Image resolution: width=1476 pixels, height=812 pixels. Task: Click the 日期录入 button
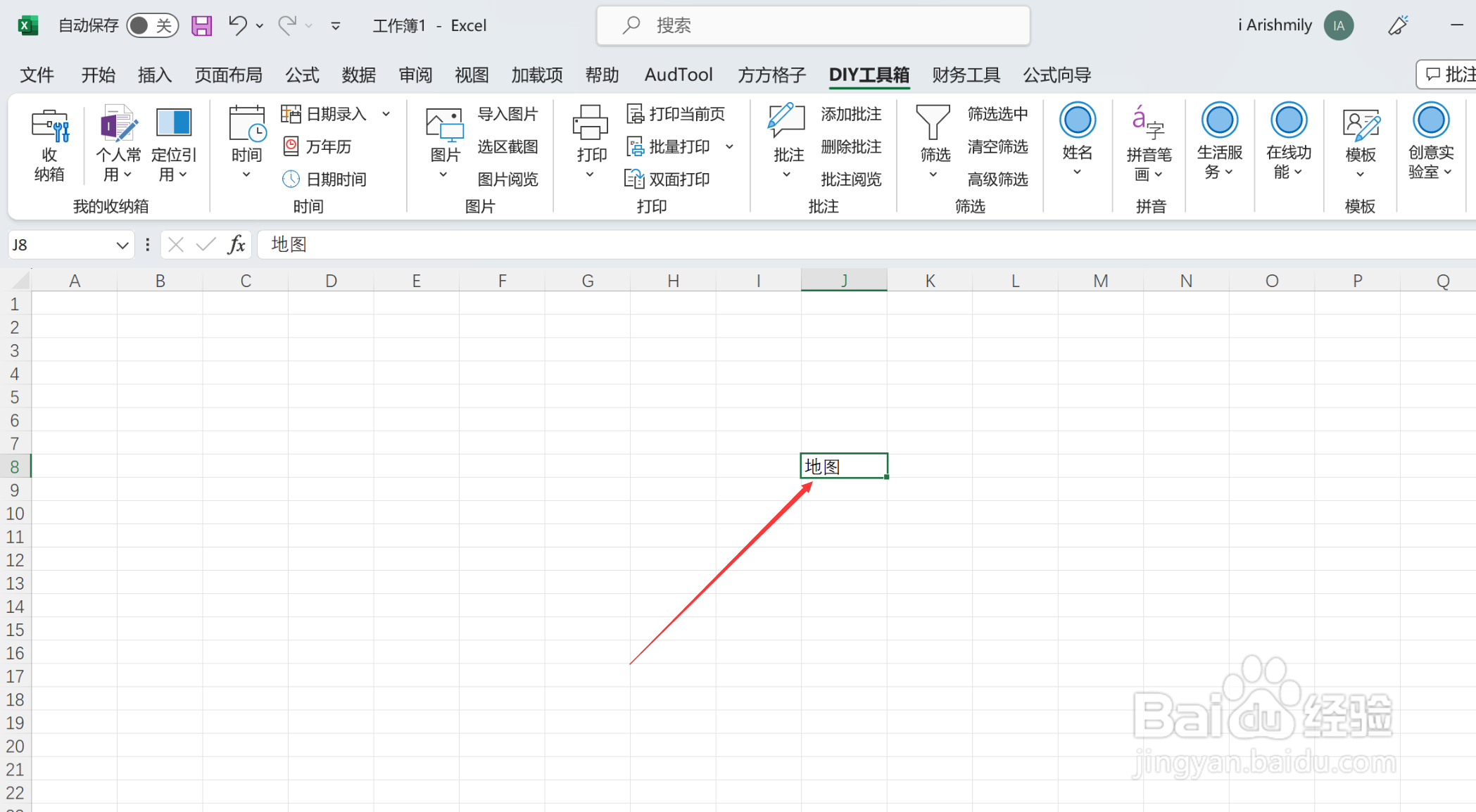pyautogui.click(x=324, y=114)
